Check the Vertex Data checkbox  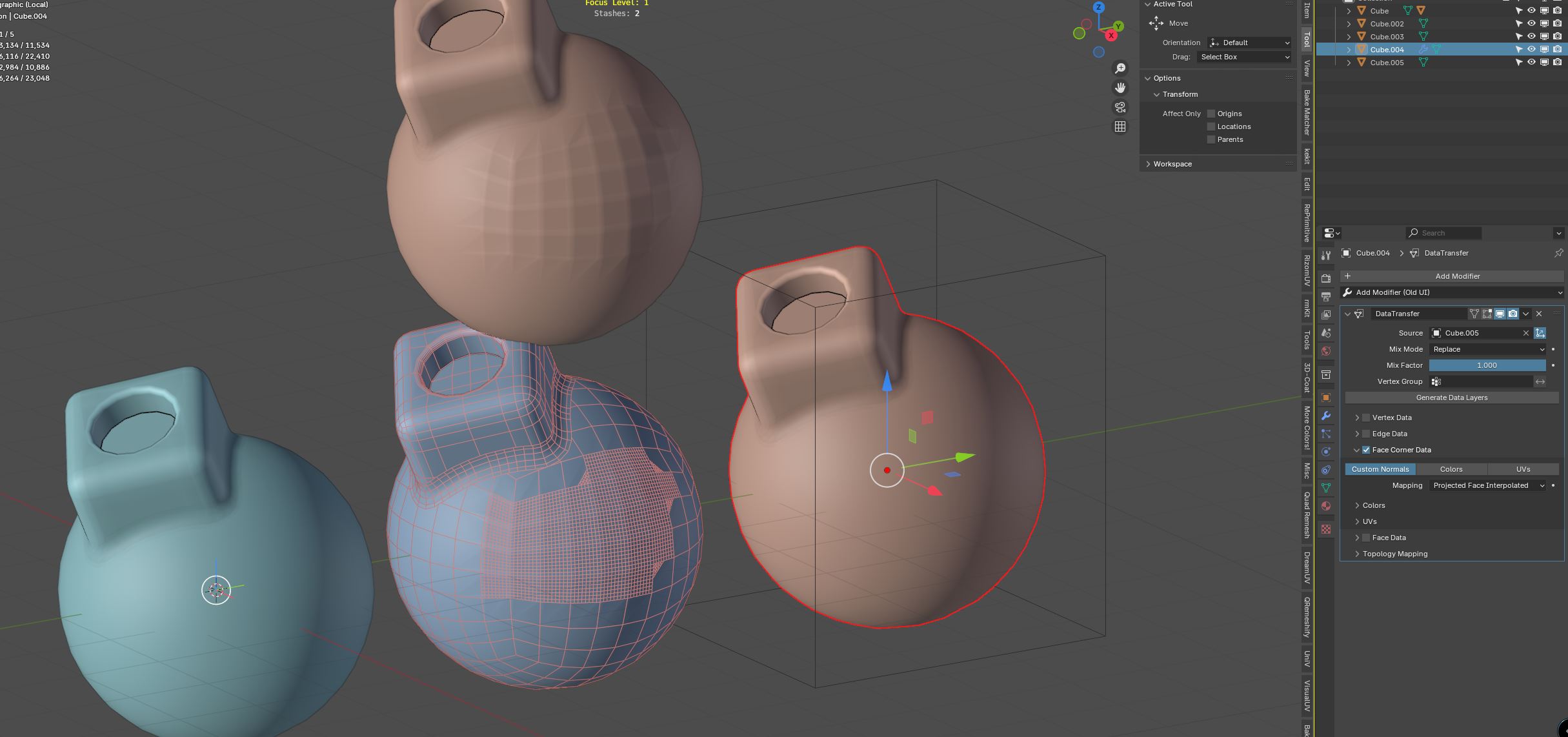coord(1366,418)
